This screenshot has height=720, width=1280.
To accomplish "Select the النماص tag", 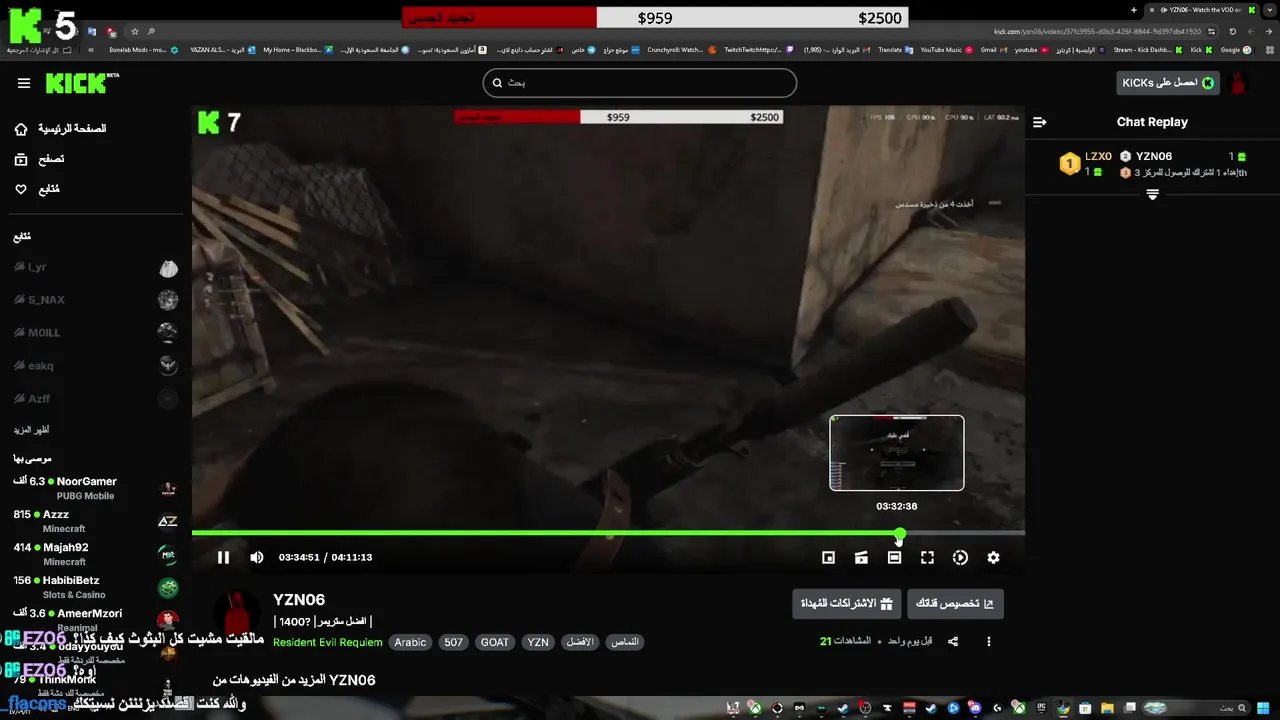I will coord(625,642).
